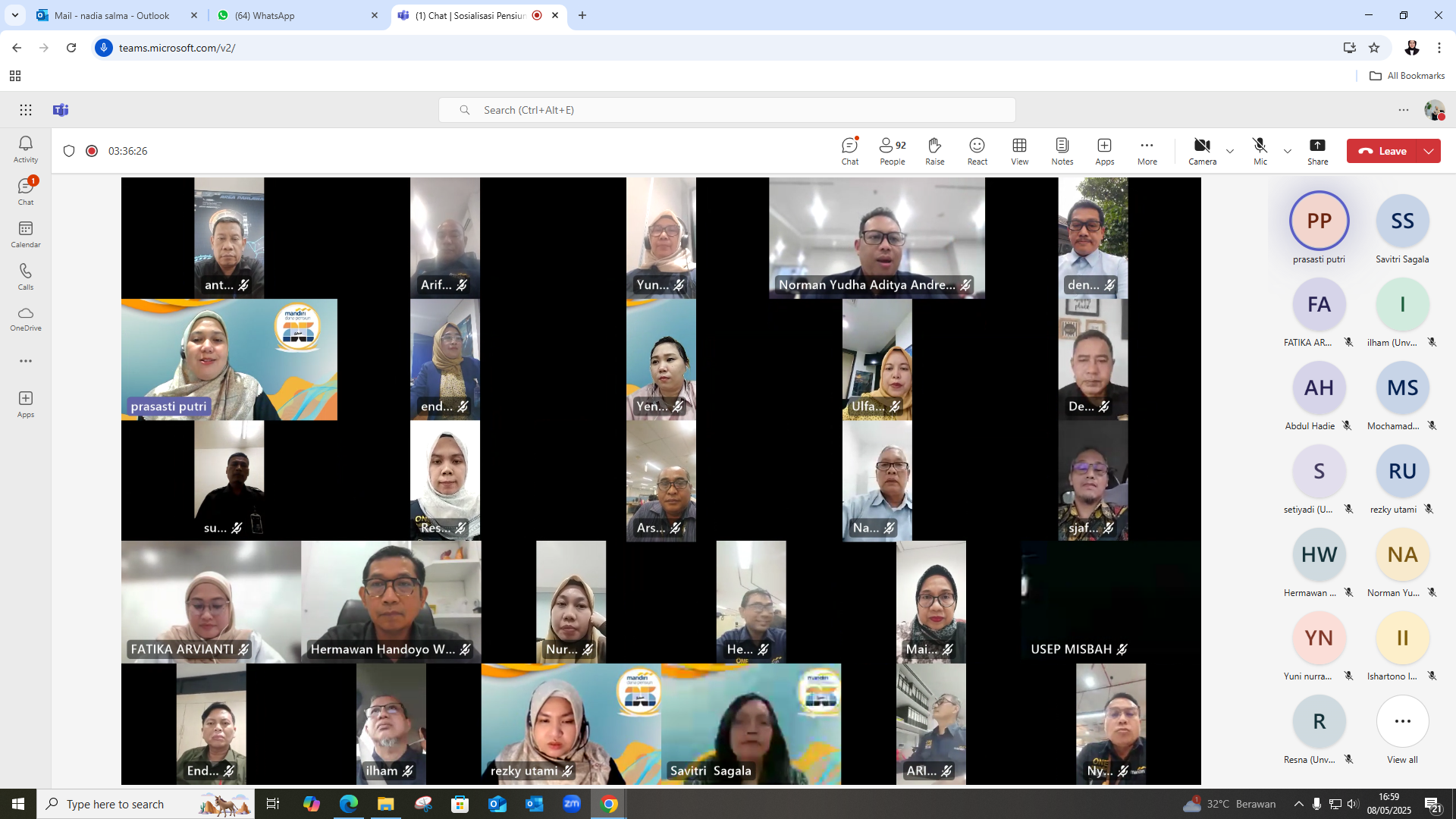Screen dimensions: 1456x819
Task: Open Teams Settings and more menu
Action: (x=1404, y=110)
